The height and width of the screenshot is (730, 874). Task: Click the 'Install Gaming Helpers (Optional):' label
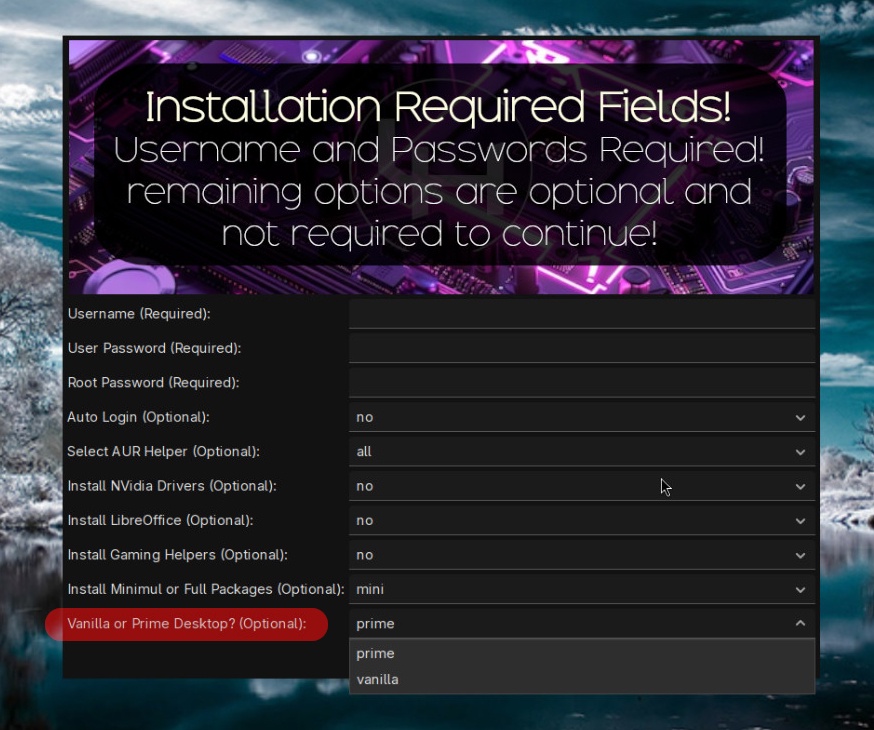(177, 555)
